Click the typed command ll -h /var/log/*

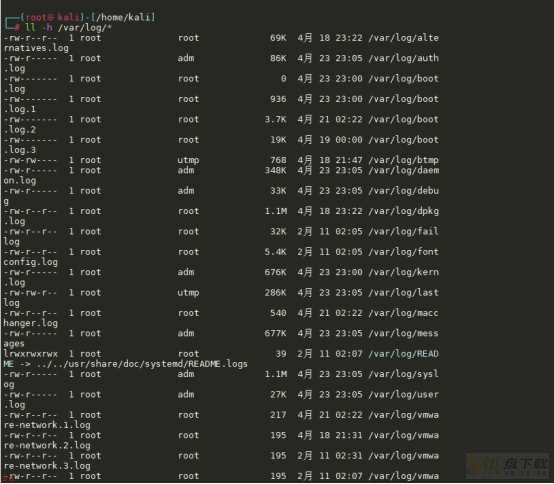(68, 28)
